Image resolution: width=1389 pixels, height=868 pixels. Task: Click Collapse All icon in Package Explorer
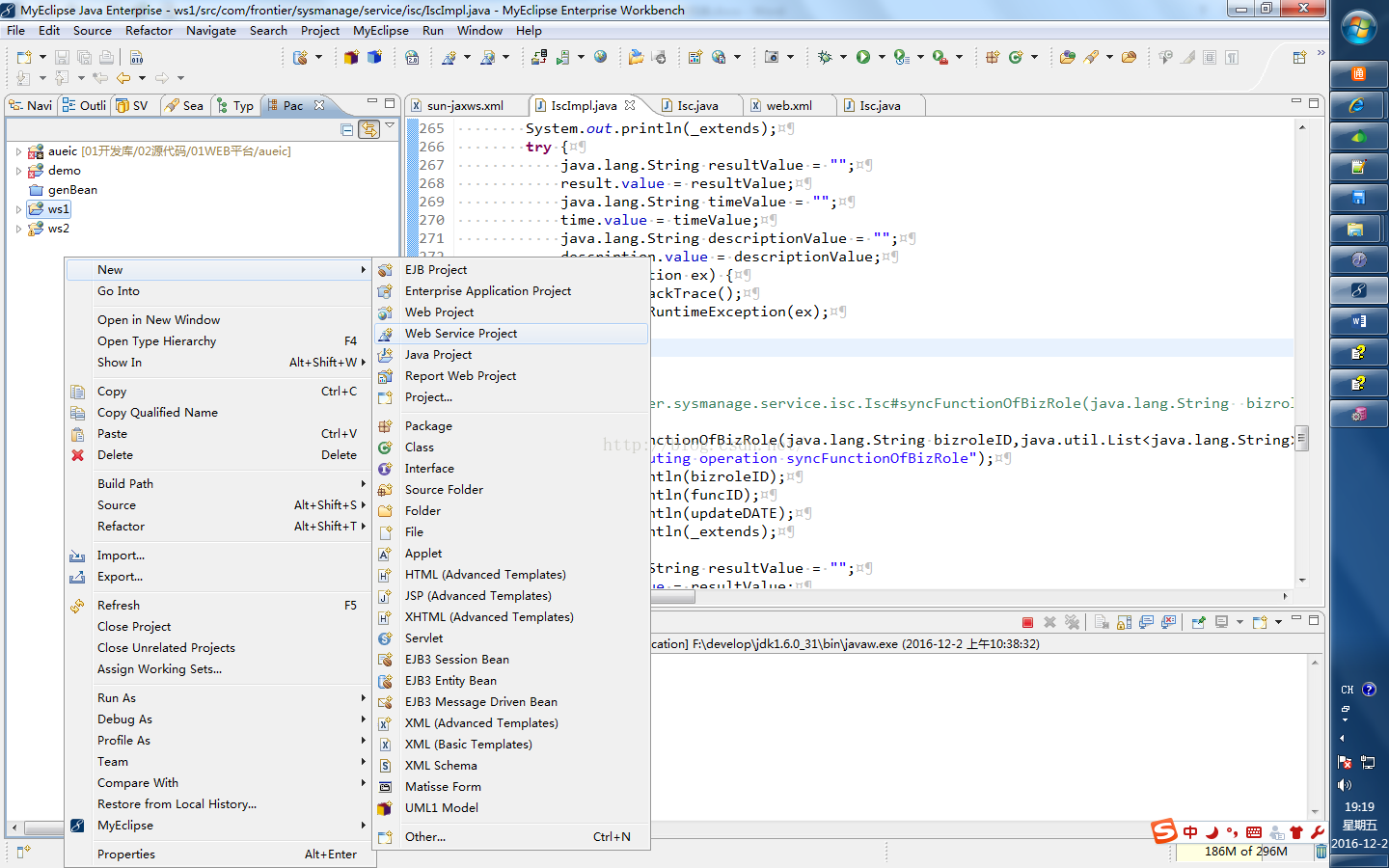point(347,129)
